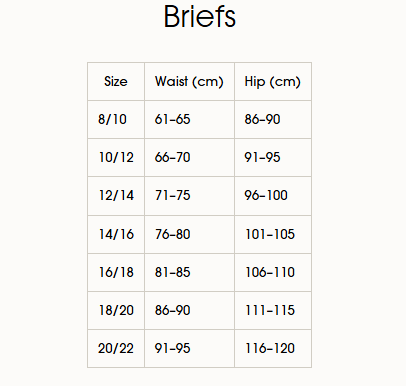Select the Hip (cm) column header
Screen dimensions: 406x386
click(273, 81)
